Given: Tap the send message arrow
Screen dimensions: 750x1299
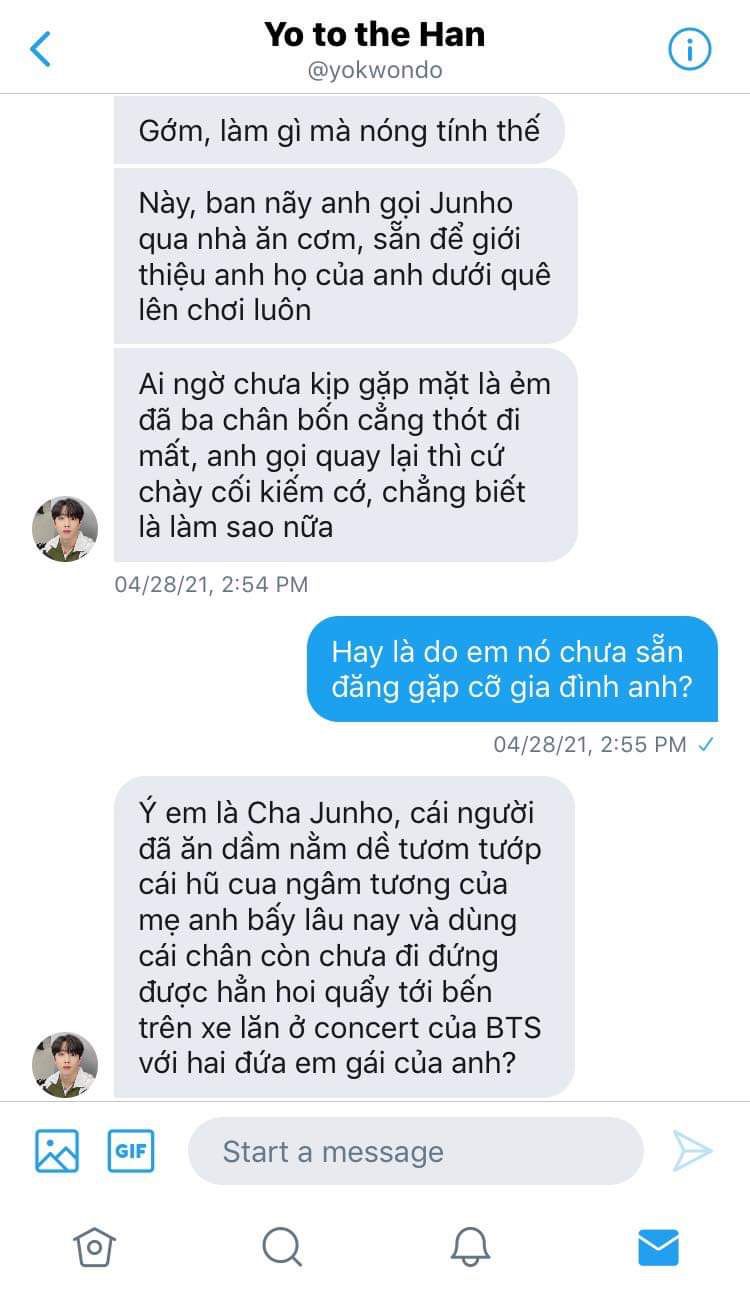Looking at the screenshot, I should coord(692,1151).
